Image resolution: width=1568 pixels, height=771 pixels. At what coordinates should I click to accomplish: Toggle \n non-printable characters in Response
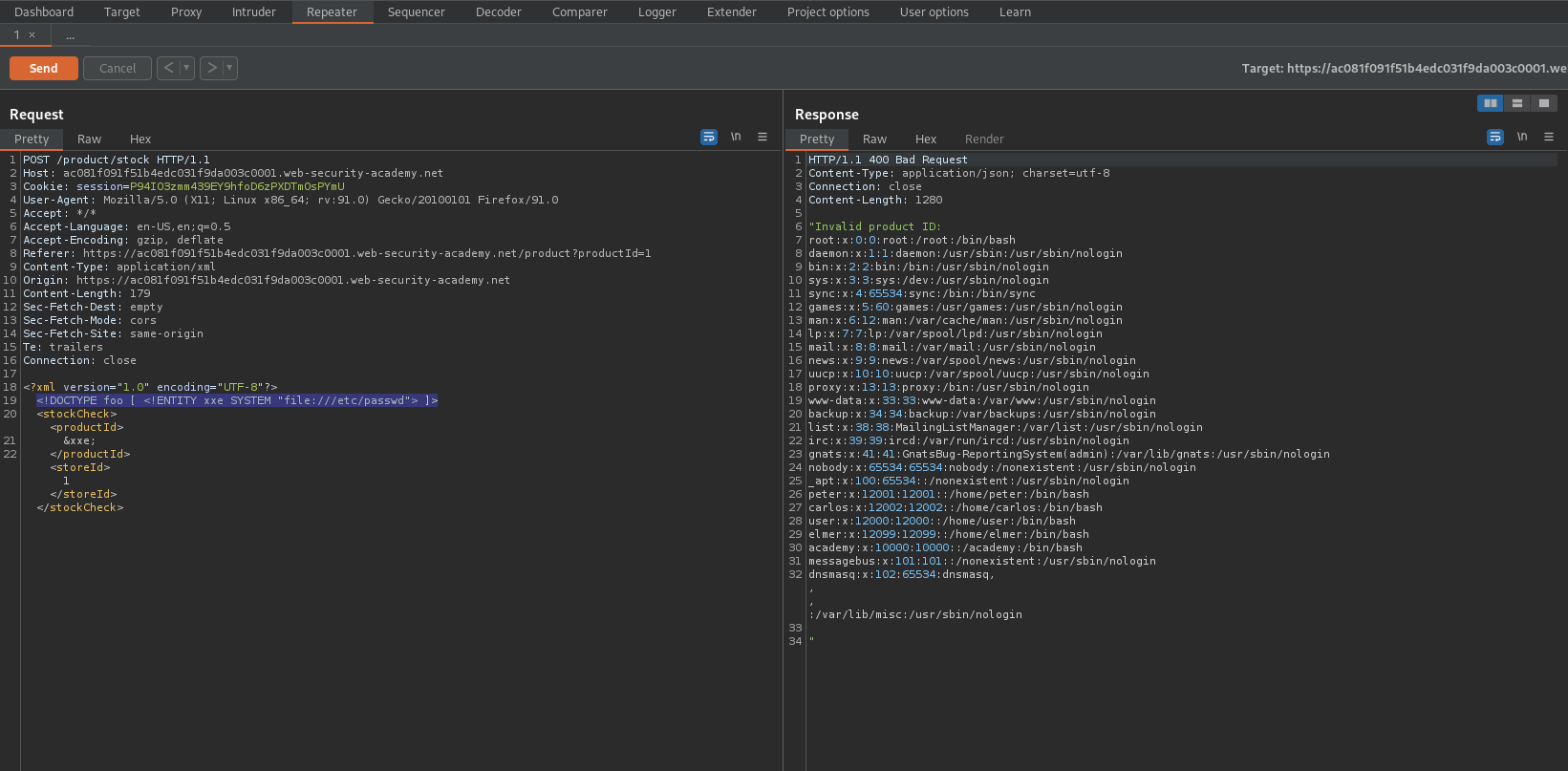click(1522, 138)
